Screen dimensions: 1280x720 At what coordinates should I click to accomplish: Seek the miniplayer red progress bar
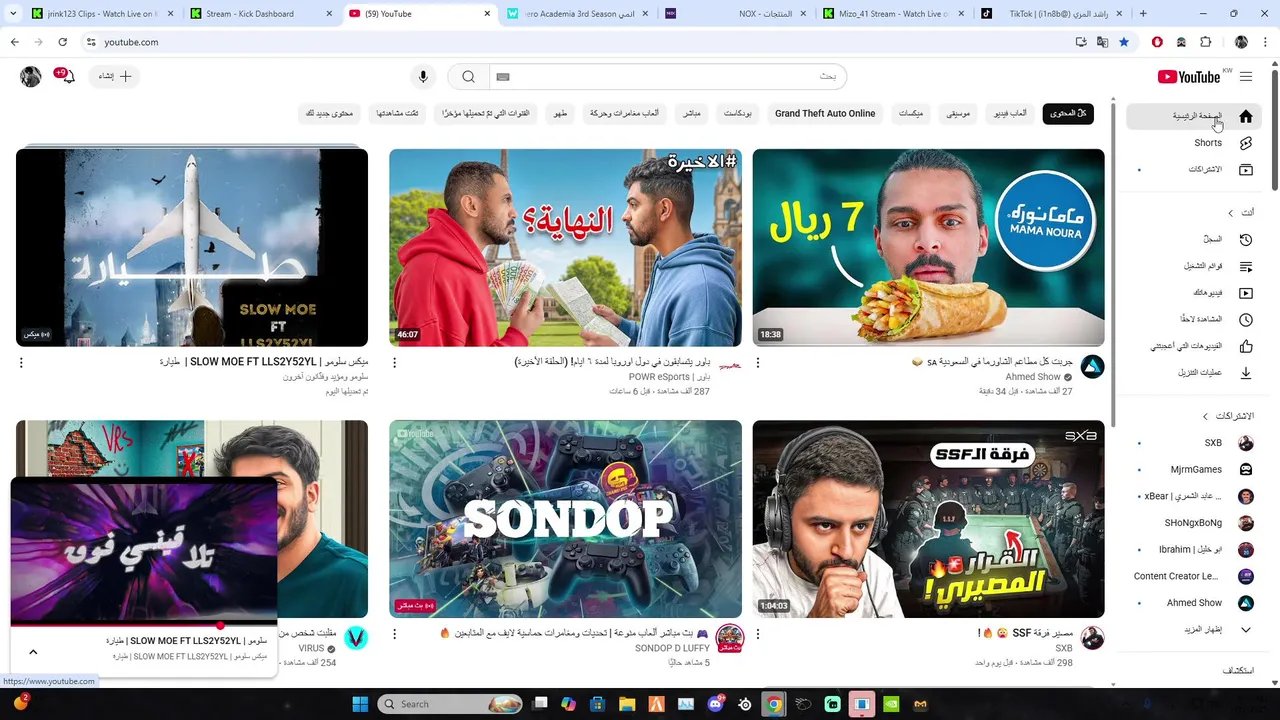click(x=144, y=625)
